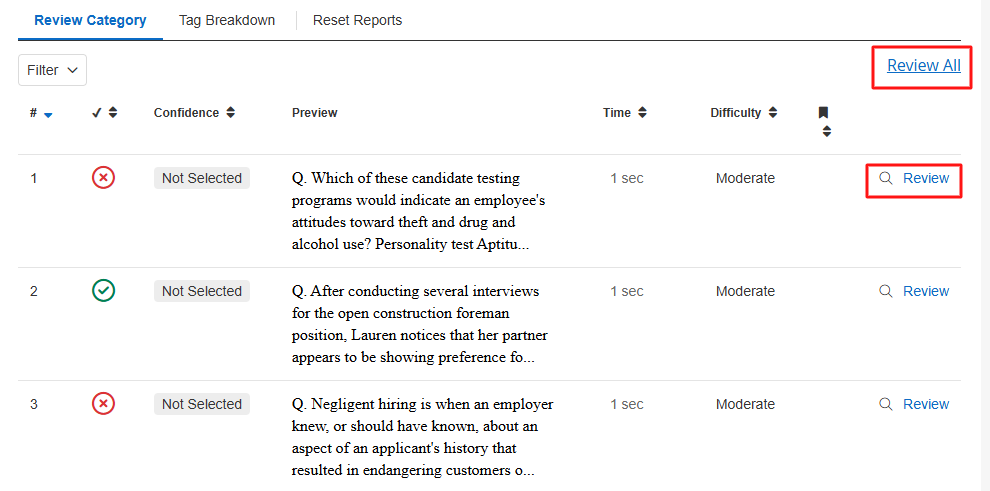Click the magnifier icon in question 1 row
The image size is (990, 491).
click(885, 178)
